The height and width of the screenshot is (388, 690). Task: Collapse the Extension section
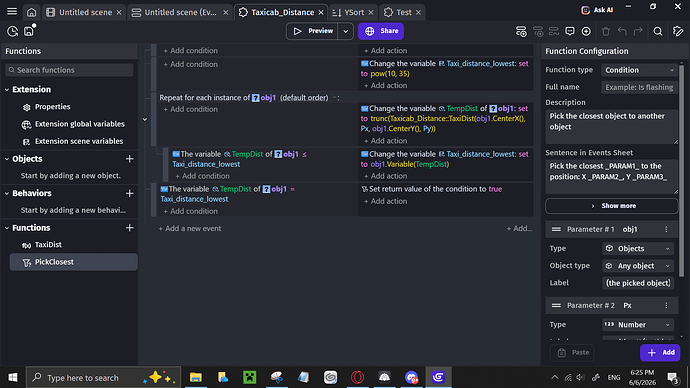click(x=7, y=89)
